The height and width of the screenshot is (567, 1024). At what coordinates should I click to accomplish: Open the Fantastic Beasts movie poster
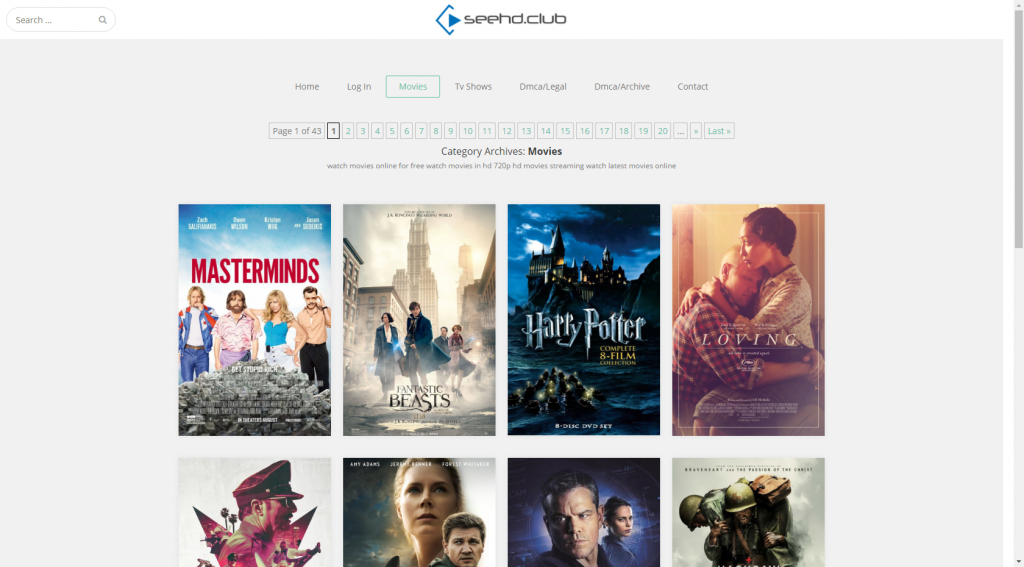click(x=419, y=320)
